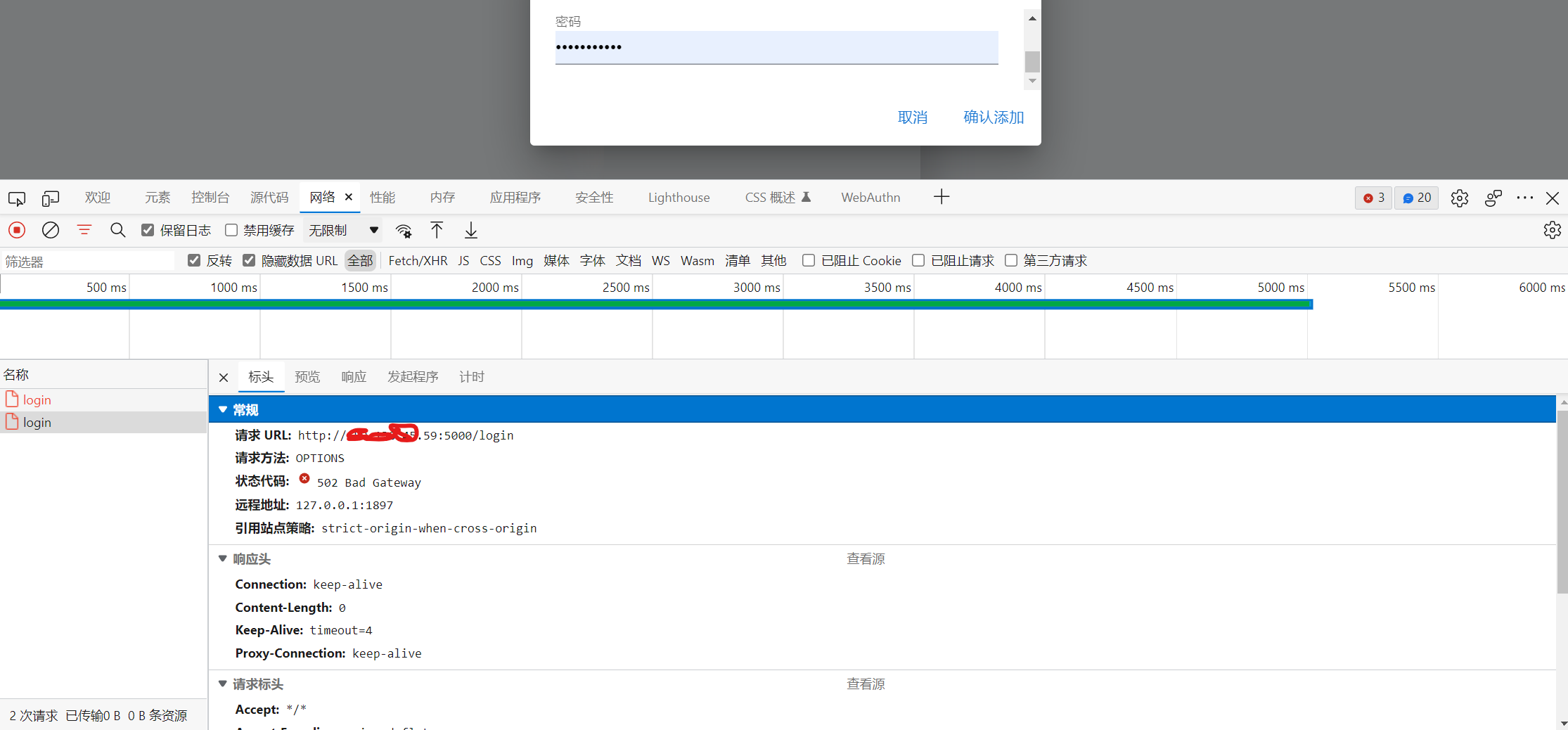1568x730 pixels.
Task: Add more tools plus icon
Action: click(942, 197)
